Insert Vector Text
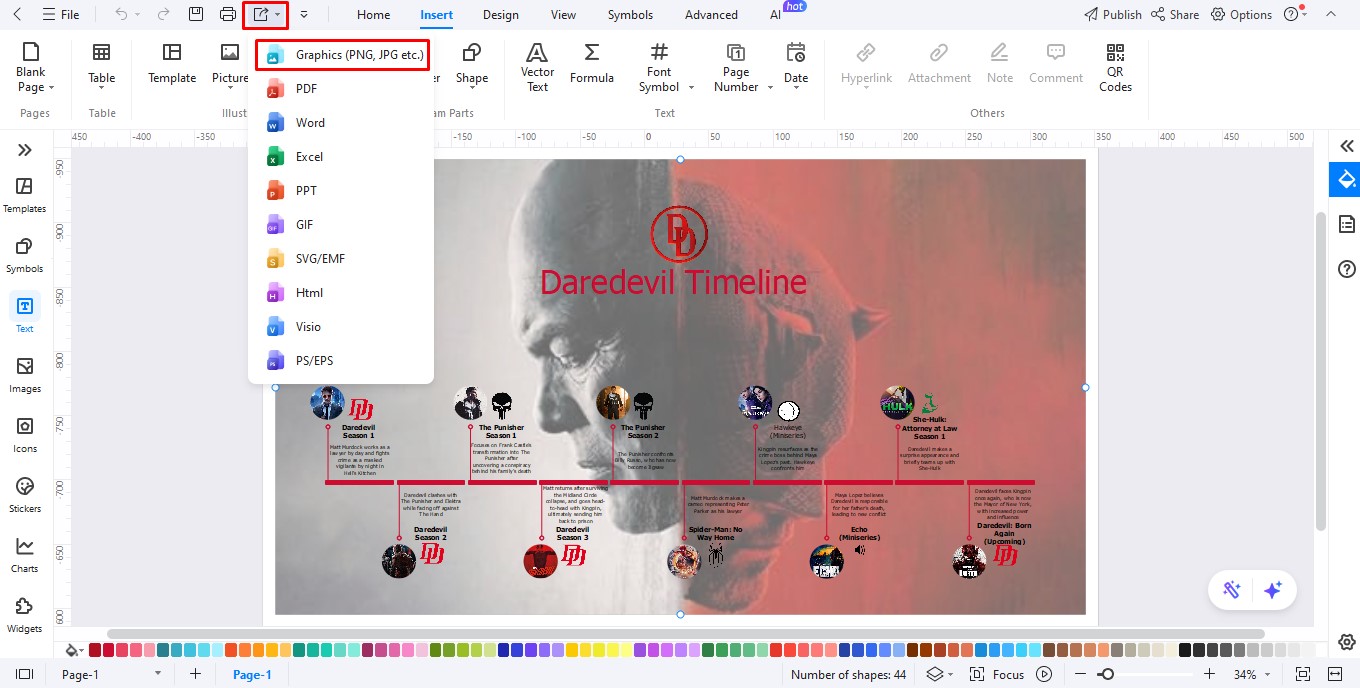Screen dimensions: 1360x688 click(537, 67)
